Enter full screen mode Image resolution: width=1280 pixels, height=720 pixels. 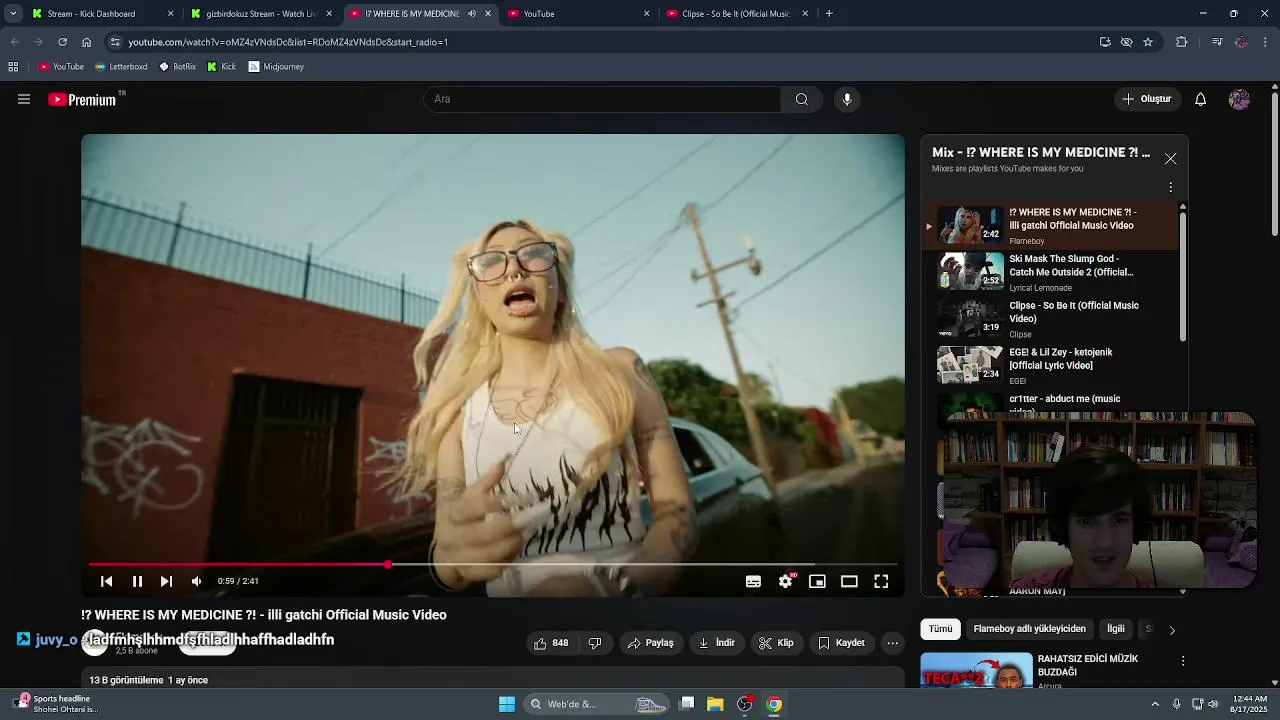click(881, 581)
